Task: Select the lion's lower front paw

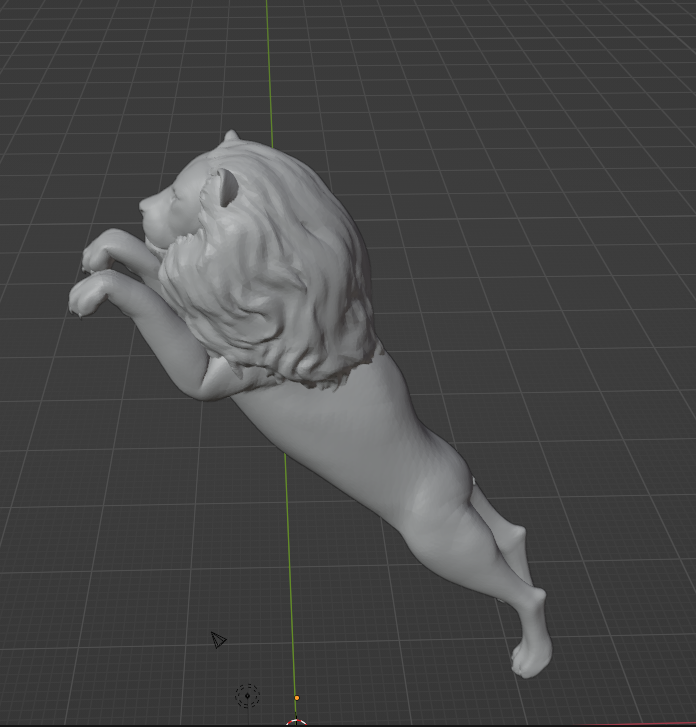Action: point(86,295)
